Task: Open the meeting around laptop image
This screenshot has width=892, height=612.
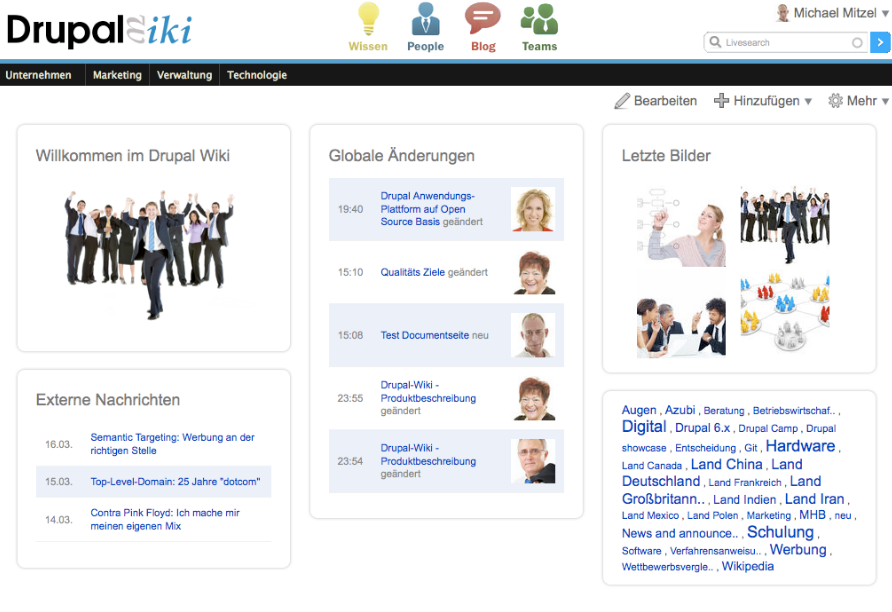Action: (682, 326)
